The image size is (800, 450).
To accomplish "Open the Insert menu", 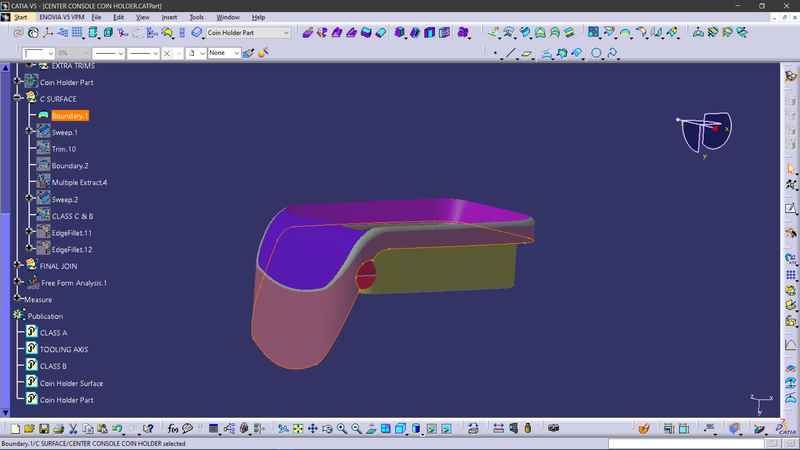I will click(x=169, y=17).
